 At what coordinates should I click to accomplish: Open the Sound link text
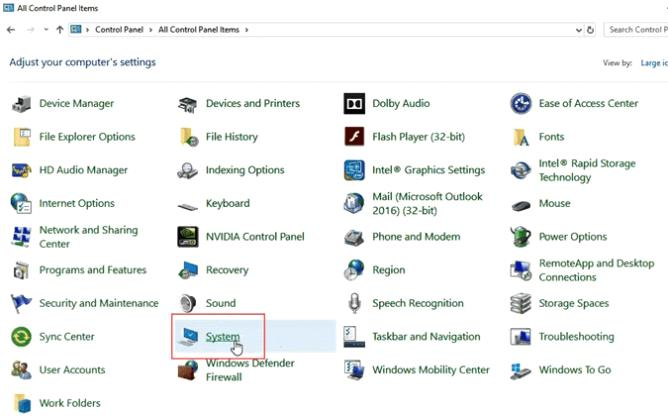[221, 303]
